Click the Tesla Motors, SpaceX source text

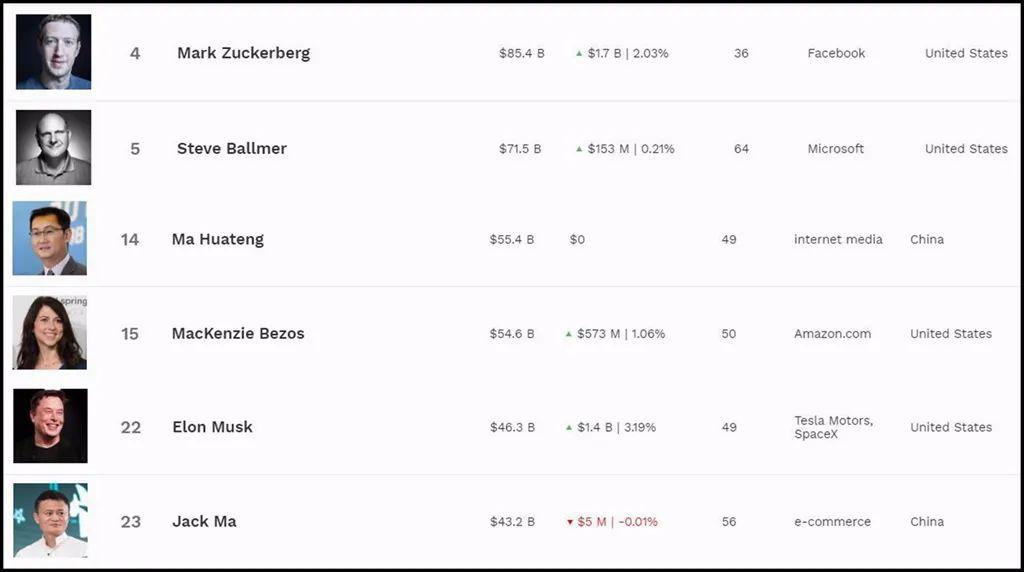833,427
